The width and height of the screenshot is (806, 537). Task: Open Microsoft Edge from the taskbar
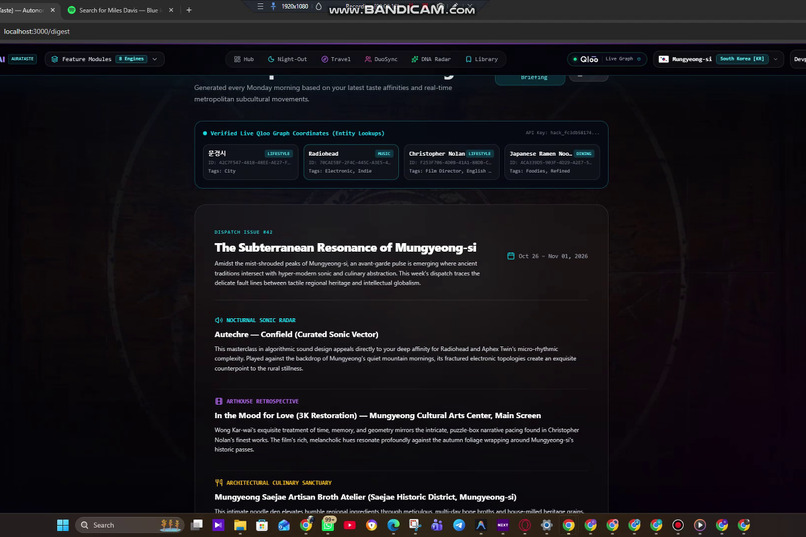[393, 525]
